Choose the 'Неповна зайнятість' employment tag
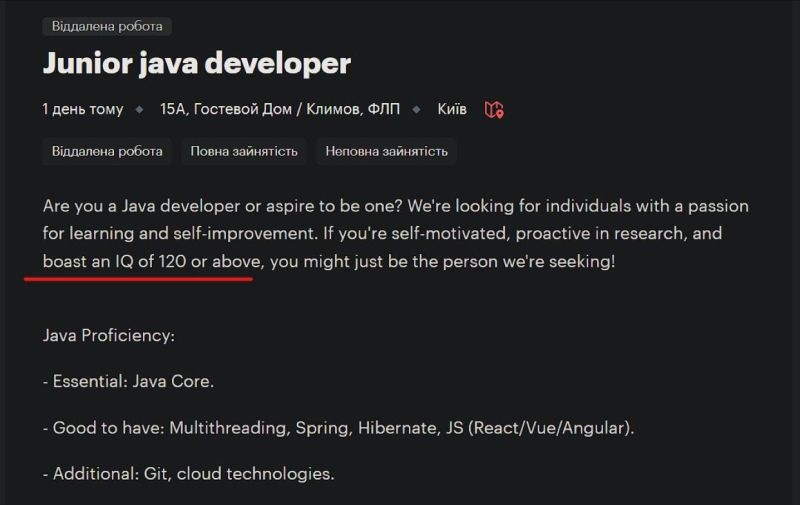Image resolution: width=800 pixels, height=505 pixels. [x=386, y=152]
